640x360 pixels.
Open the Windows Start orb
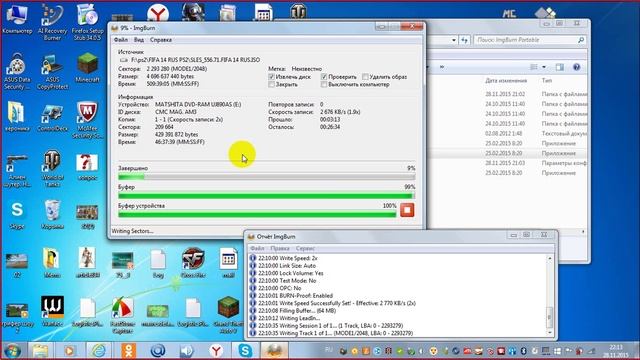[12, 351]
